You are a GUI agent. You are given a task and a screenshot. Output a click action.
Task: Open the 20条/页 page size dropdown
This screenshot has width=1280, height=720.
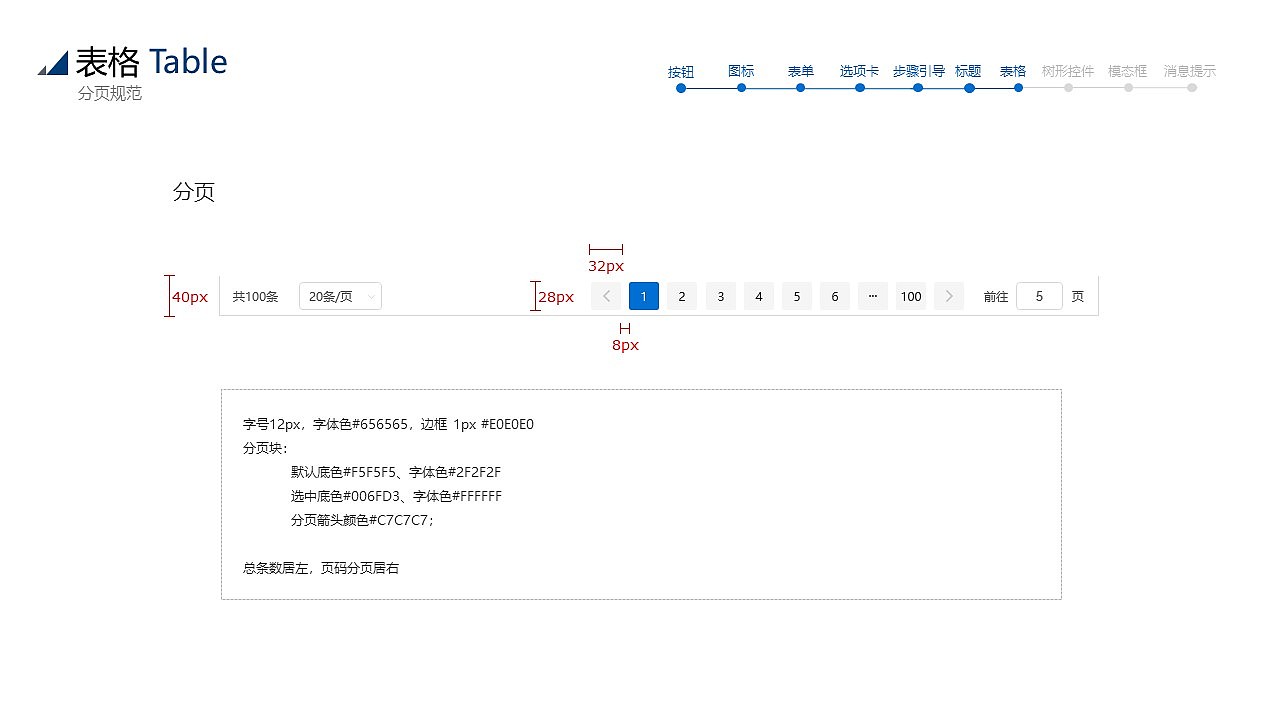[x=340, y=296]
